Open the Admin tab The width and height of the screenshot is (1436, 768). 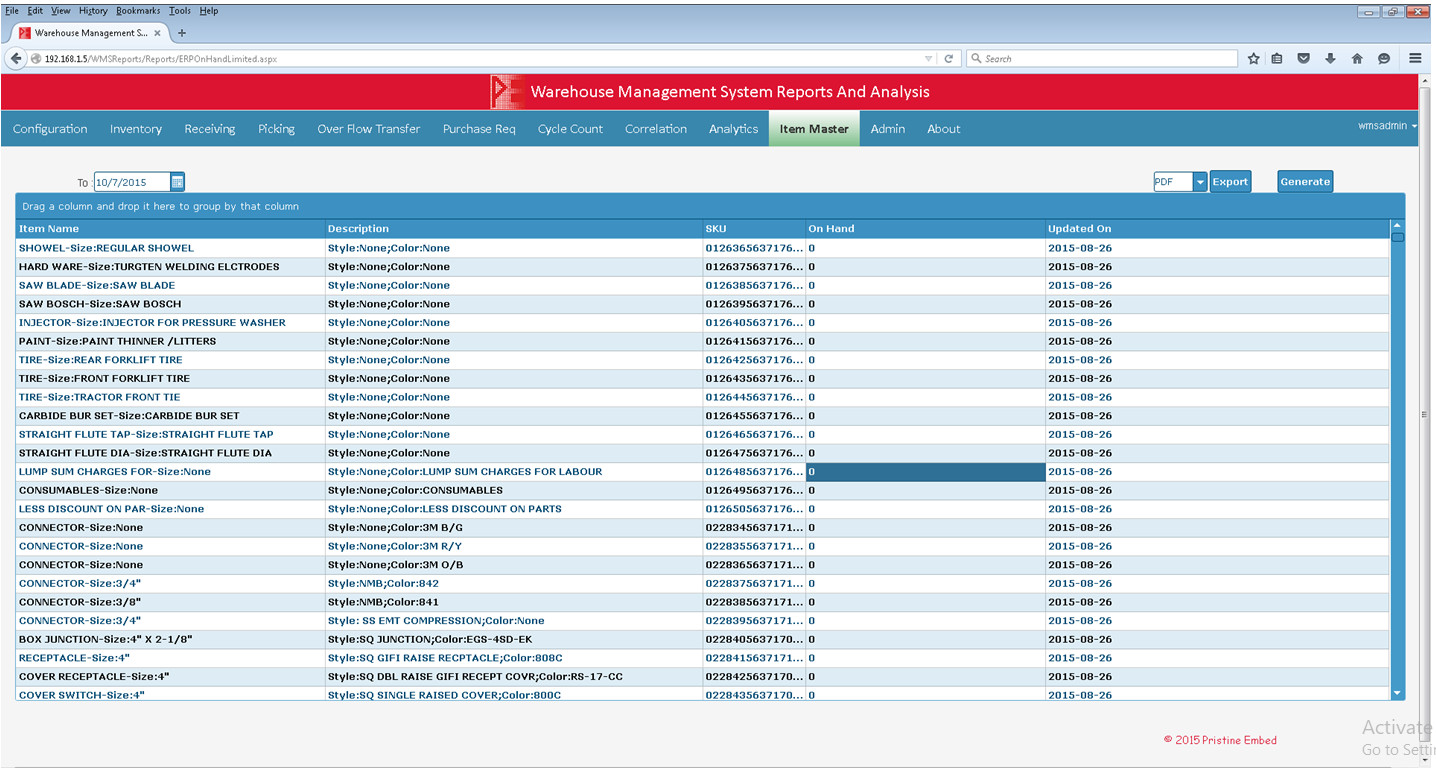(888, 129)
